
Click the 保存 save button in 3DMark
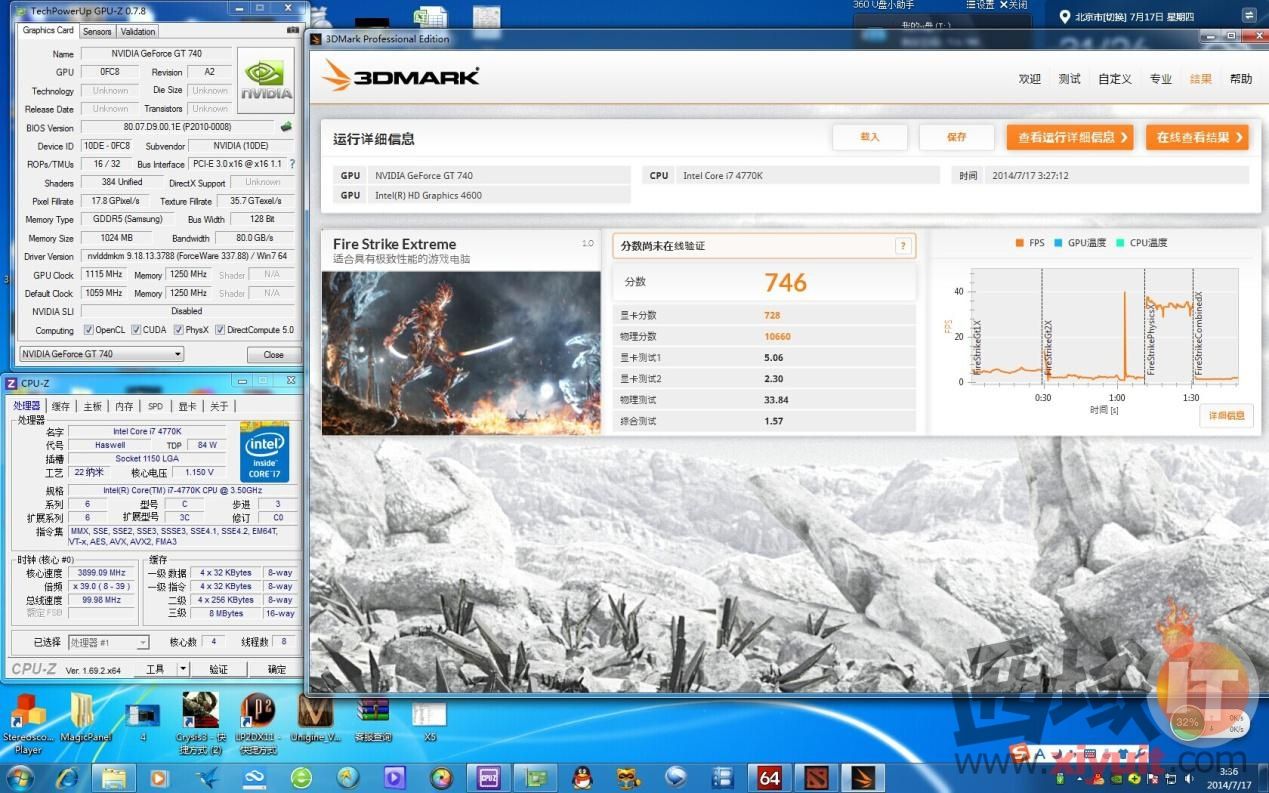click(957, 137)
